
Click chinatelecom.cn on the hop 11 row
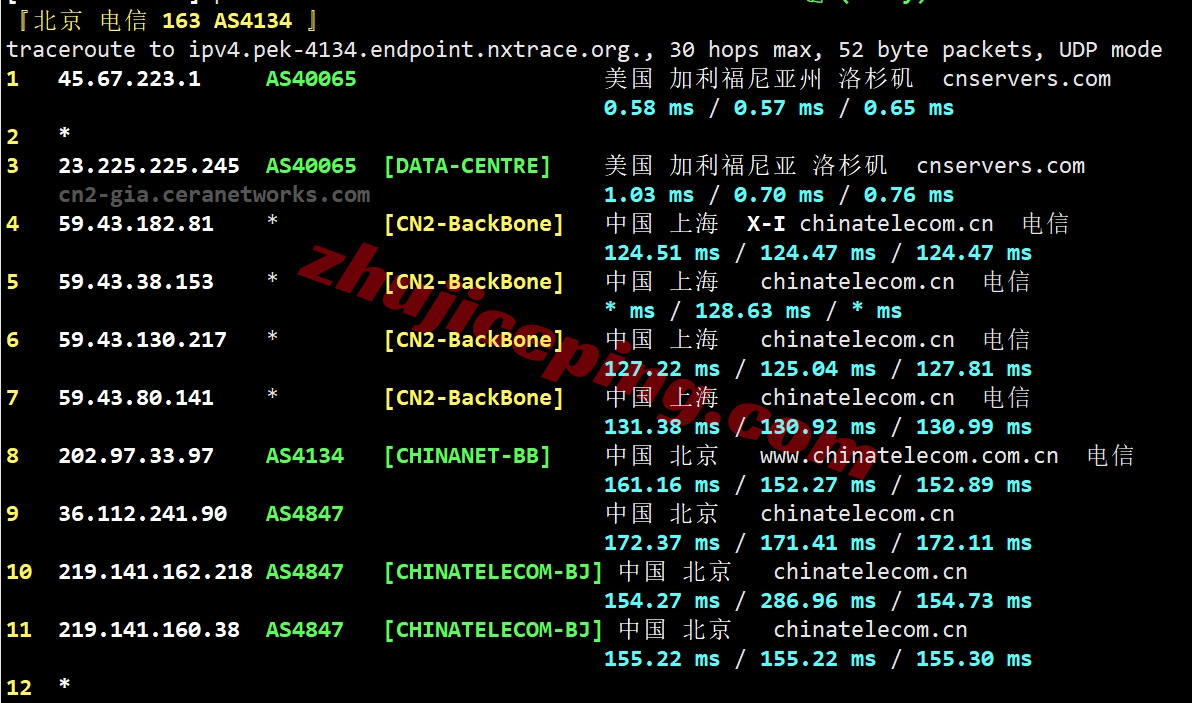[870, 630]
